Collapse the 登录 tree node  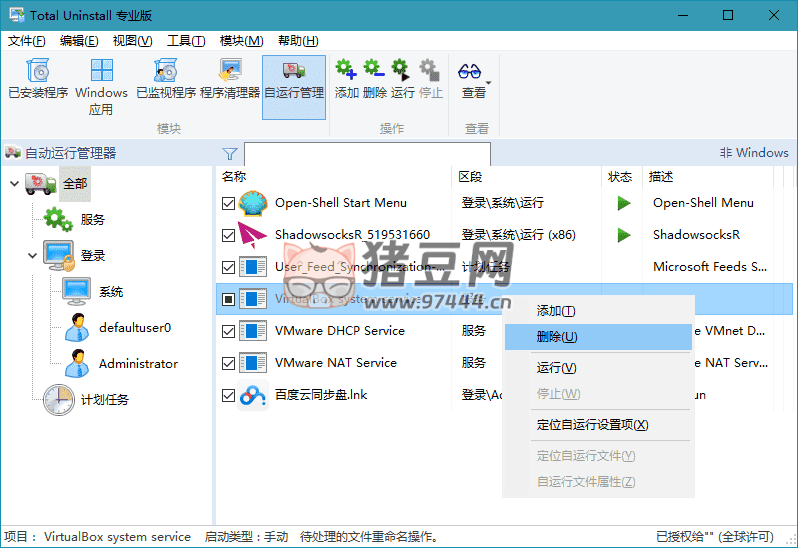tap(33, 255)
